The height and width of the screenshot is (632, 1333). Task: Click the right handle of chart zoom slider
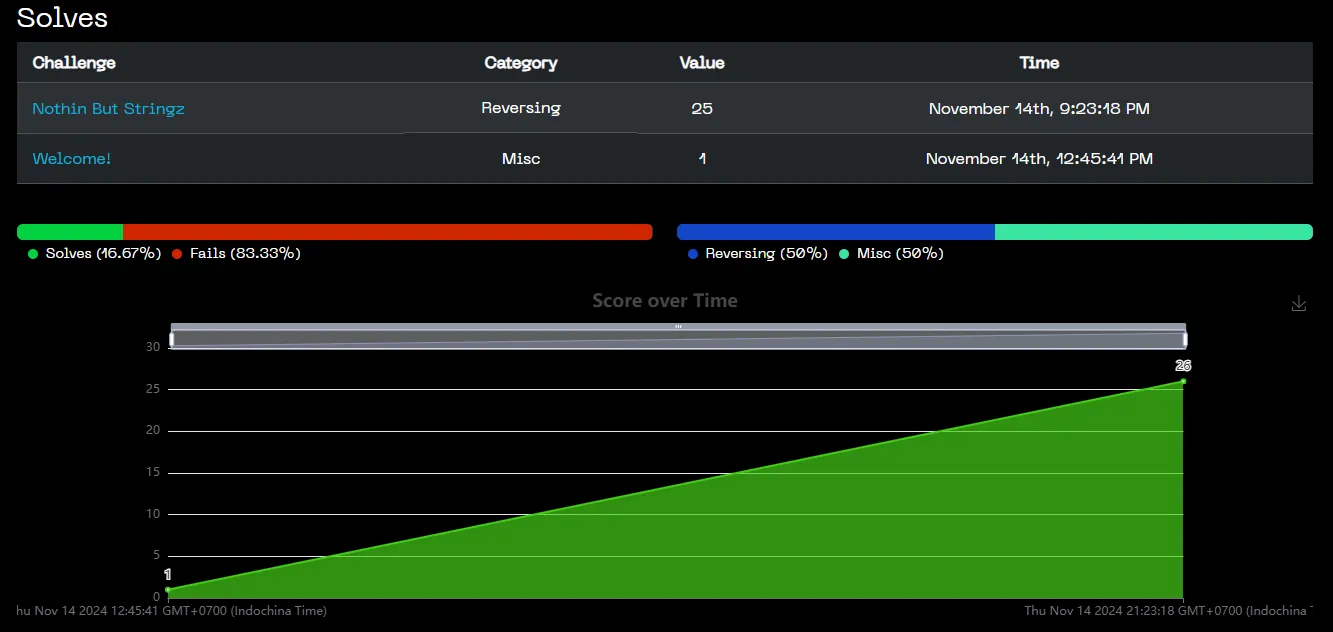(1185, 339)
